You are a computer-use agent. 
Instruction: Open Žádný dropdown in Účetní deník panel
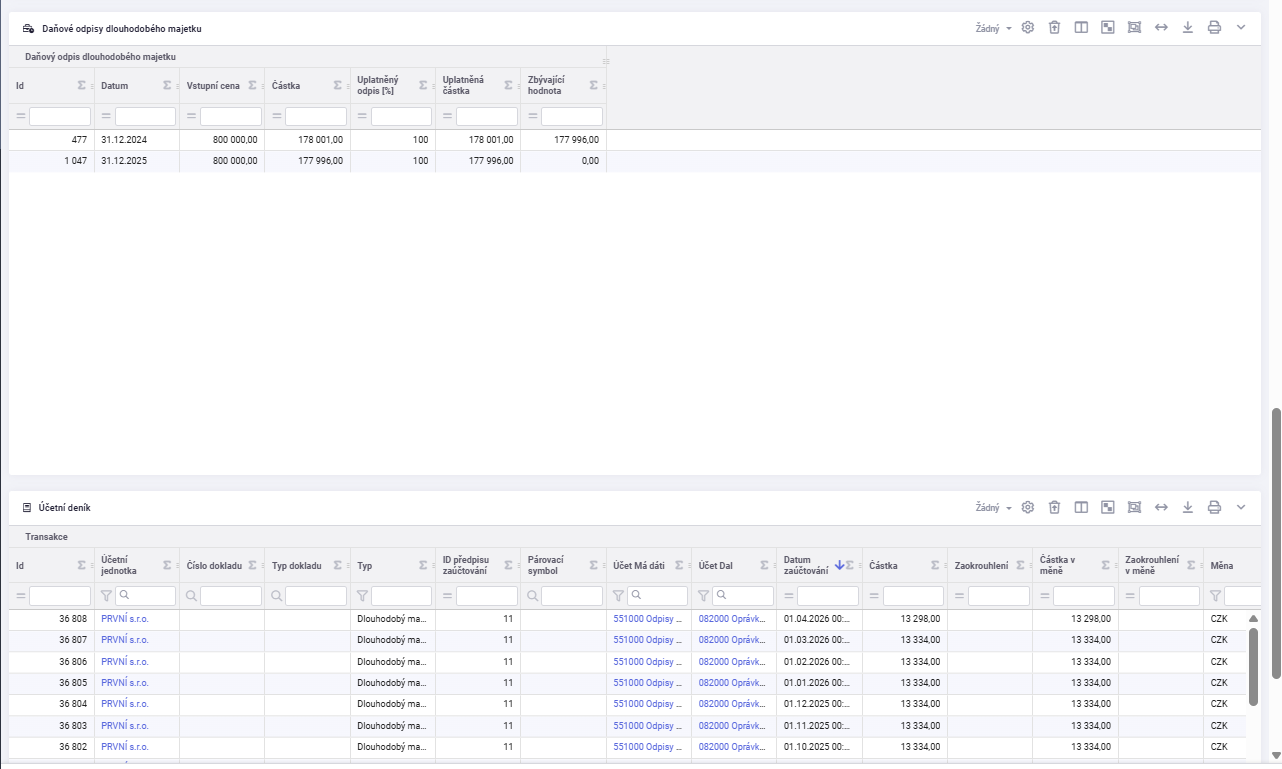(994, 507)
